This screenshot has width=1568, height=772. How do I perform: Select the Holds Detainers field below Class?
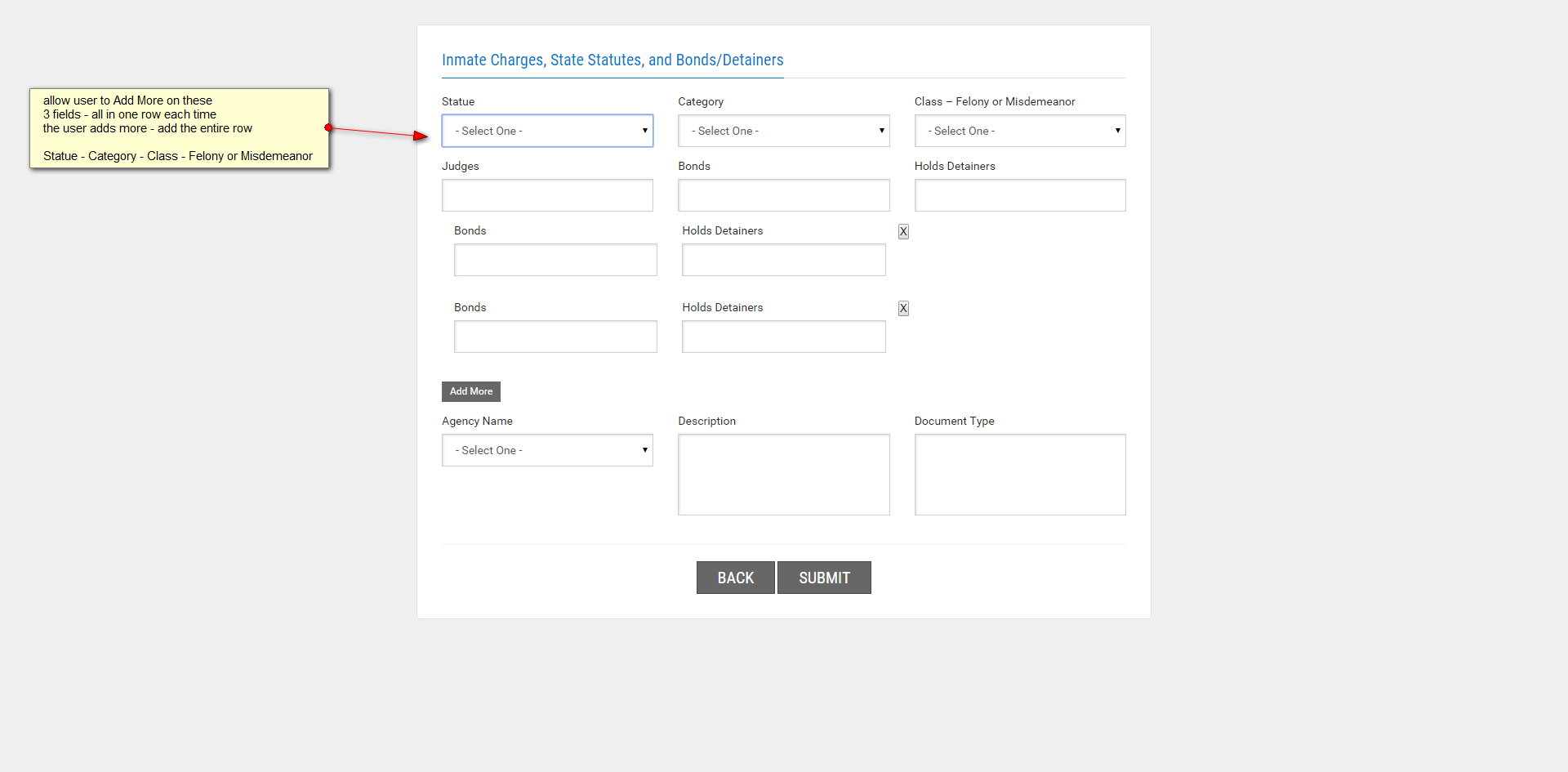coord(1019,195)
